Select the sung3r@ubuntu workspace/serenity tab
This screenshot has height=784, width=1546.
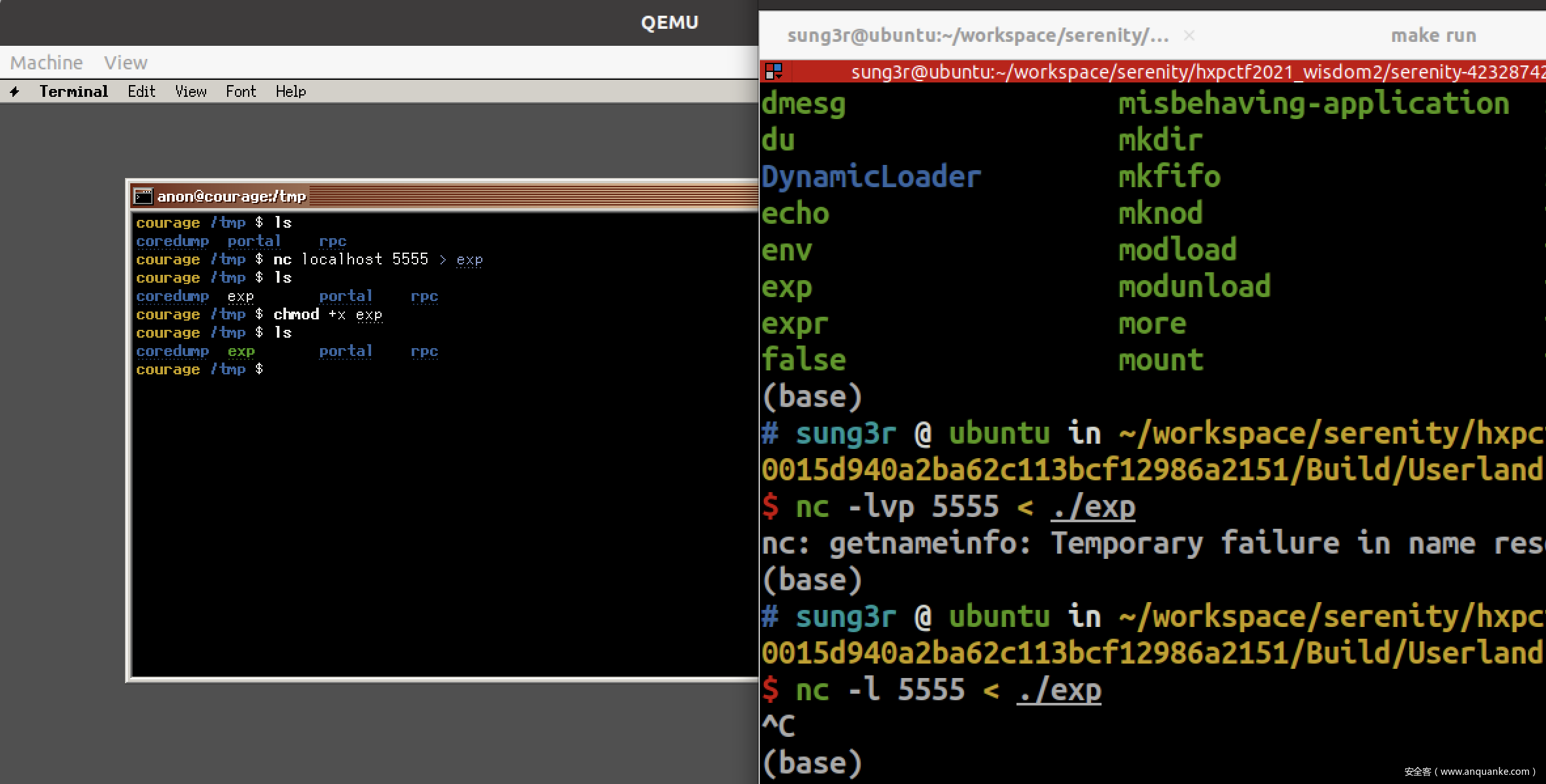coord(978,35)
